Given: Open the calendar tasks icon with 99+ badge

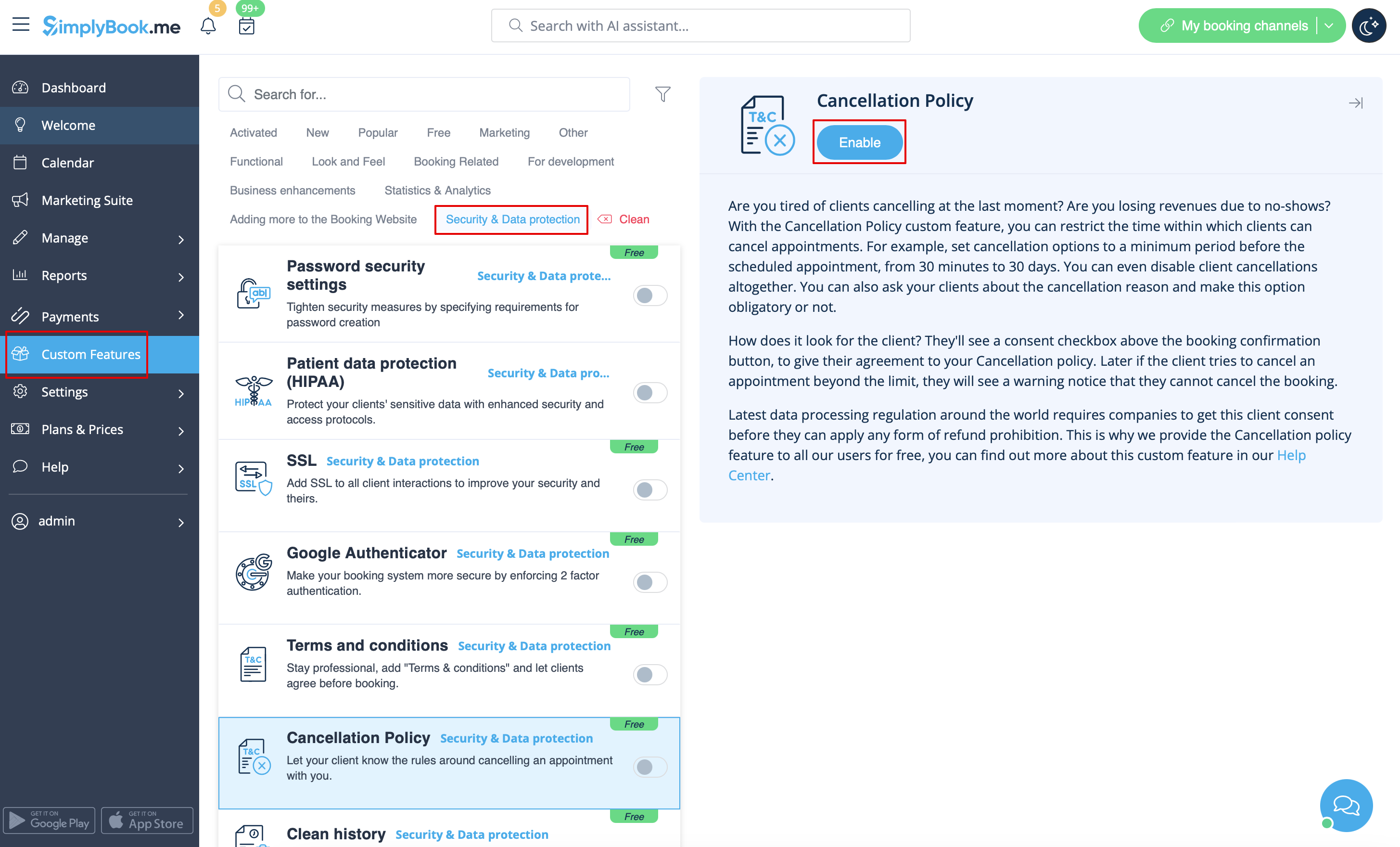Looking at the screenshot, I should coord(247,26).
